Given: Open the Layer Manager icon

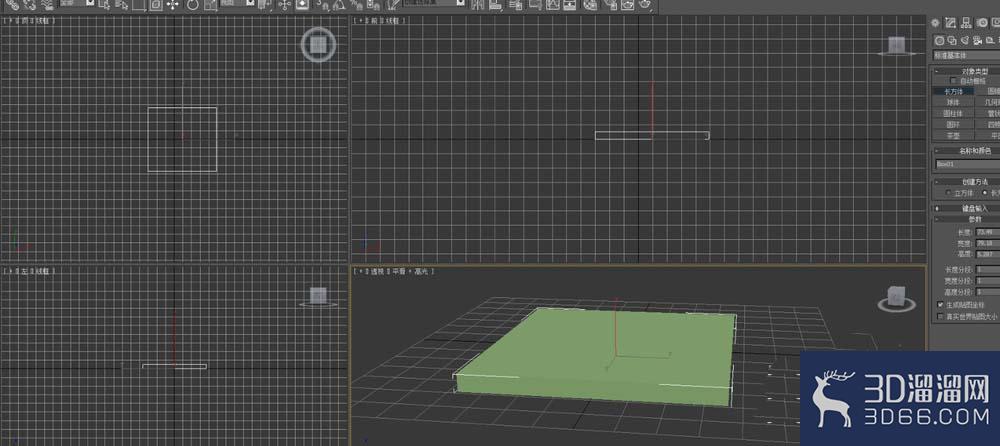Looking at the screenshot, I should [x=515, y=6].
